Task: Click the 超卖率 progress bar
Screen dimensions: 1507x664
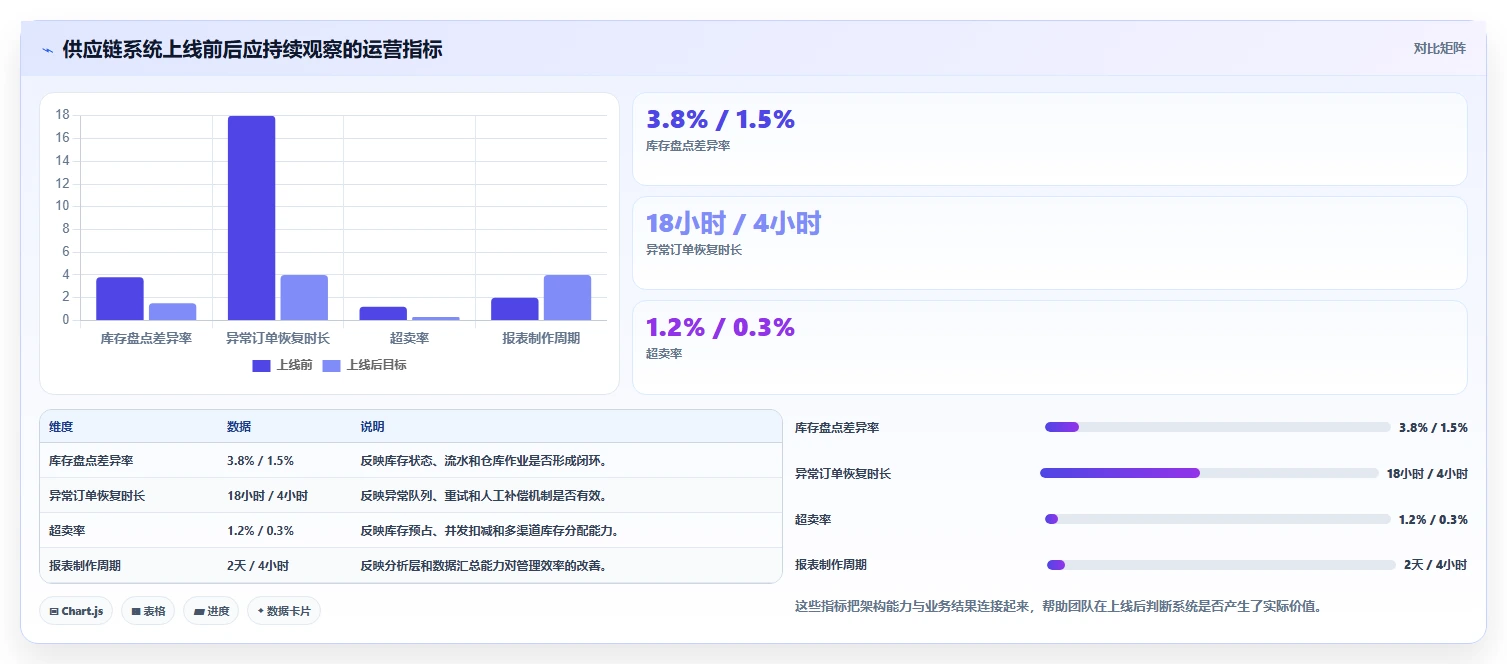Action: (1217, 519)
